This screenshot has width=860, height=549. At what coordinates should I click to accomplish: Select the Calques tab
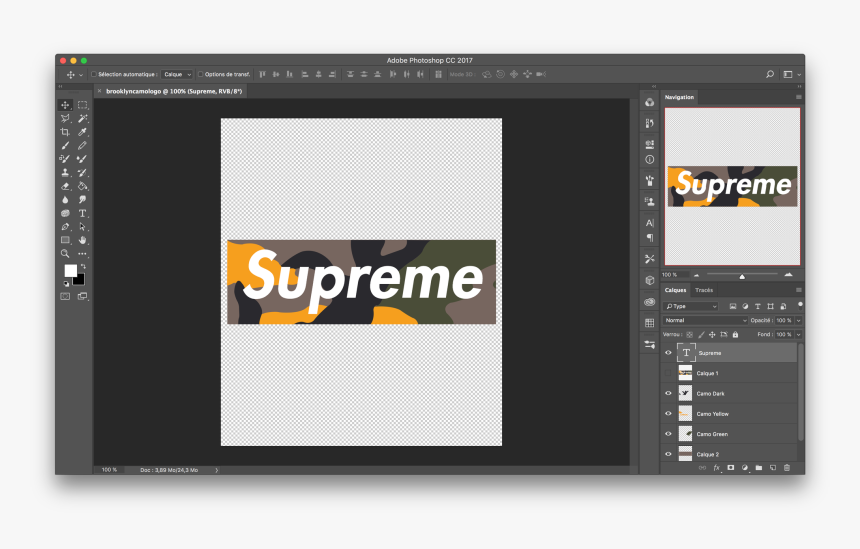tap(675, 290)
